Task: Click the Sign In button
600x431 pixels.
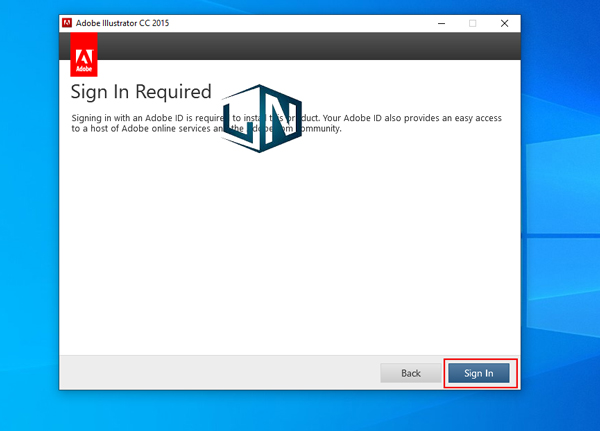Action: point(479,373)
